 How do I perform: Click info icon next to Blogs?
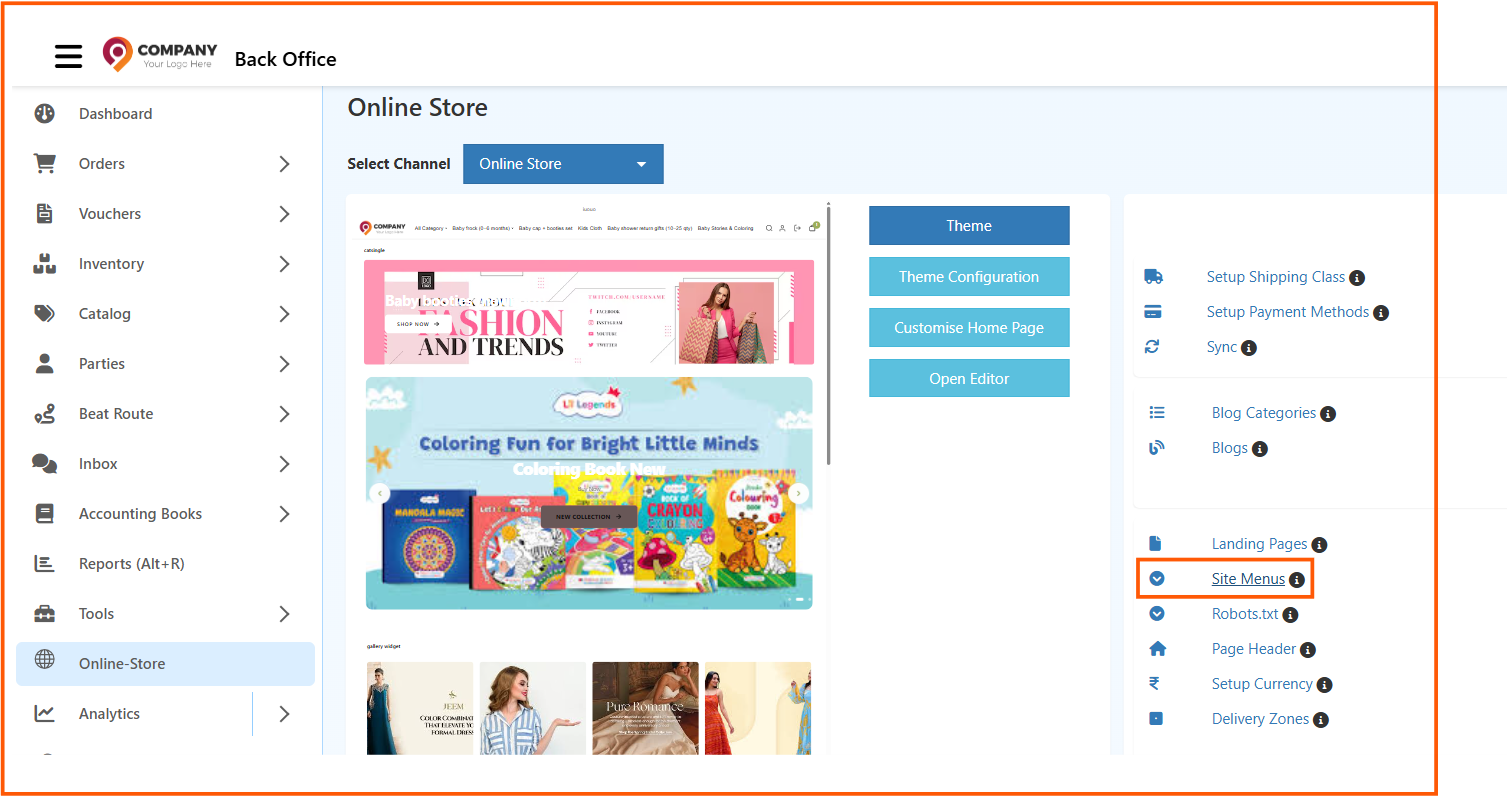pos(1260,449)
